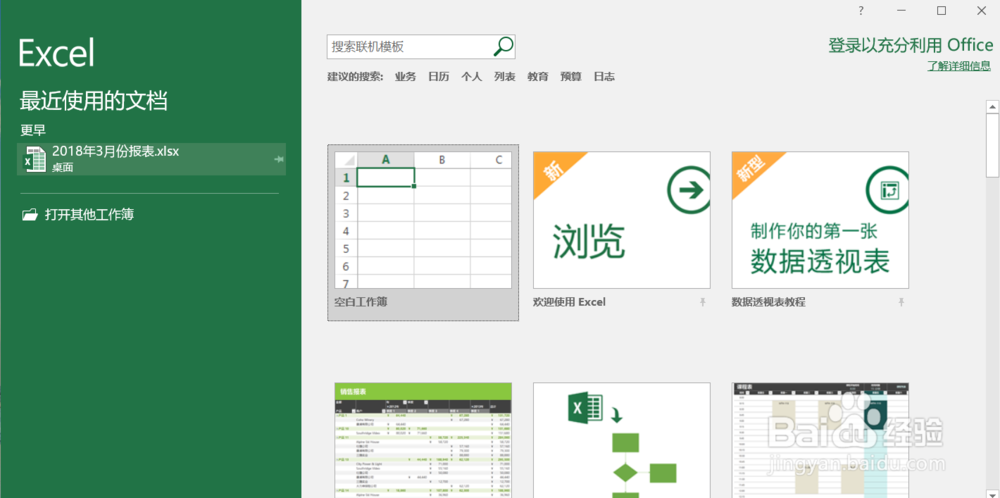Select the 空白工作簿 blank workbook template

coord(423,232)
